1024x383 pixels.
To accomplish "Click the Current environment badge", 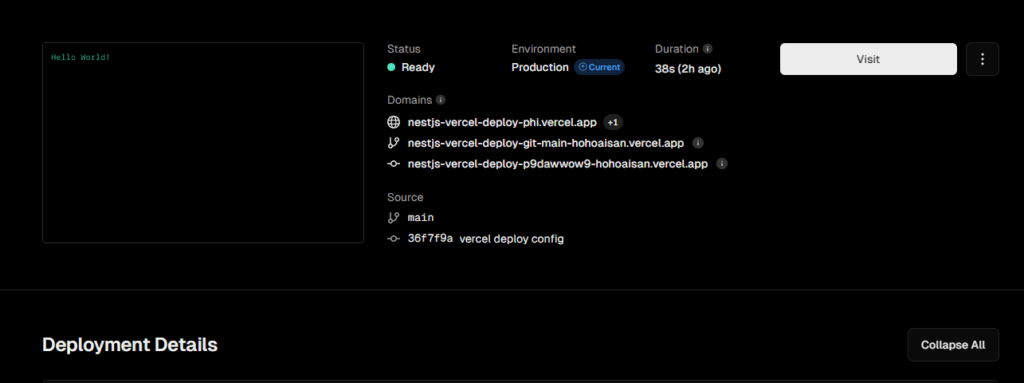I will click(x=599, y=67).
